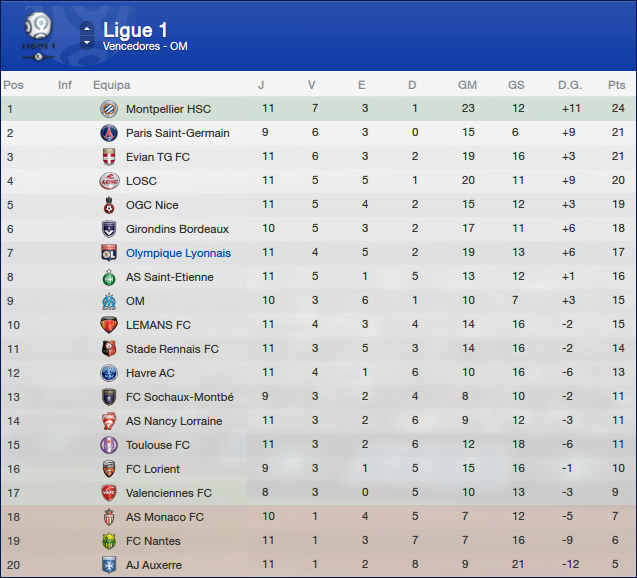This screenshot has width=637, height=578.
Task: Open AJ Auxerre team entry
Action: click(154, 565)
